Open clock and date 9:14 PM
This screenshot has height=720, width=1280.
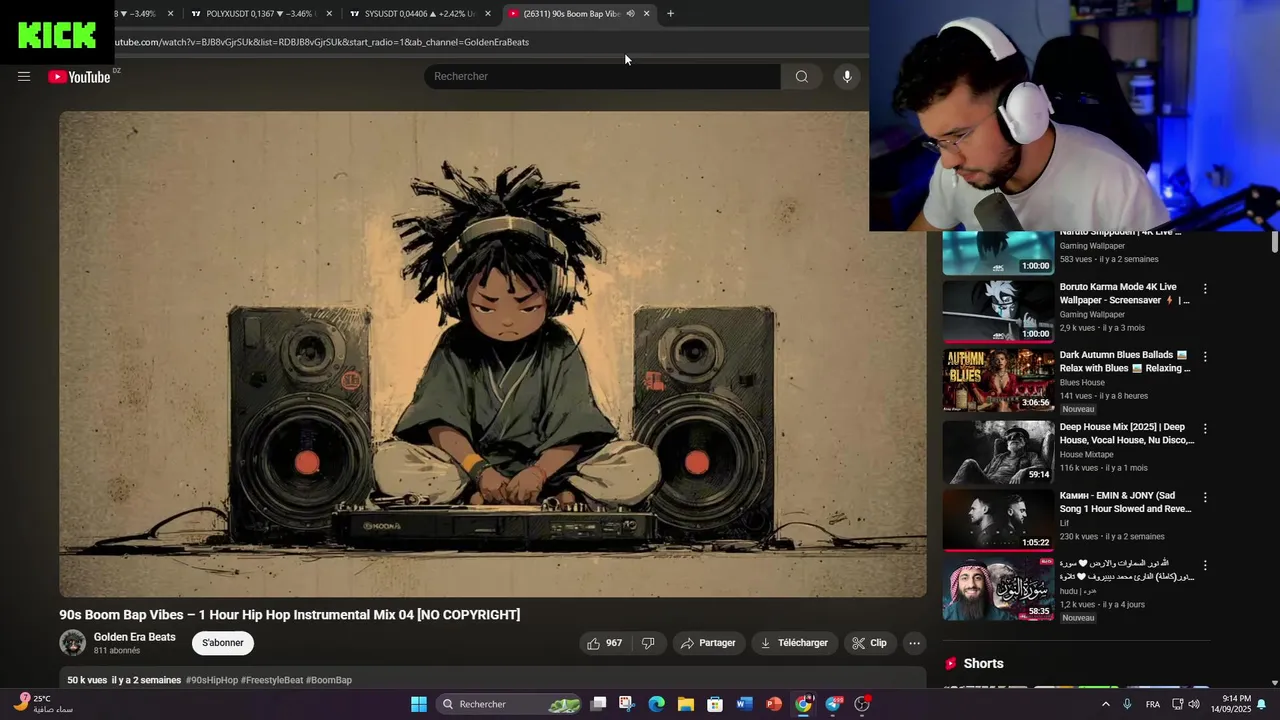click(x=1230, y=704)
